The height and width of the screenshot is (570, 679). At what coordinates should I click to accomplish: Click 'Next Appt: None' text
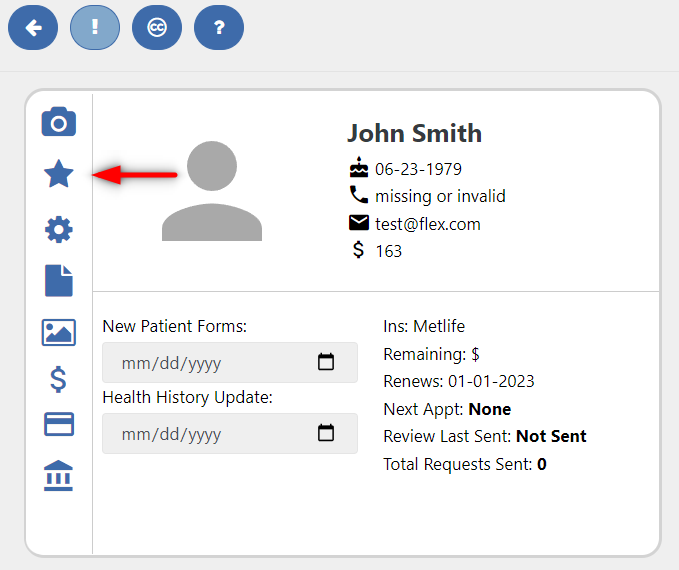tap(447, 409)
